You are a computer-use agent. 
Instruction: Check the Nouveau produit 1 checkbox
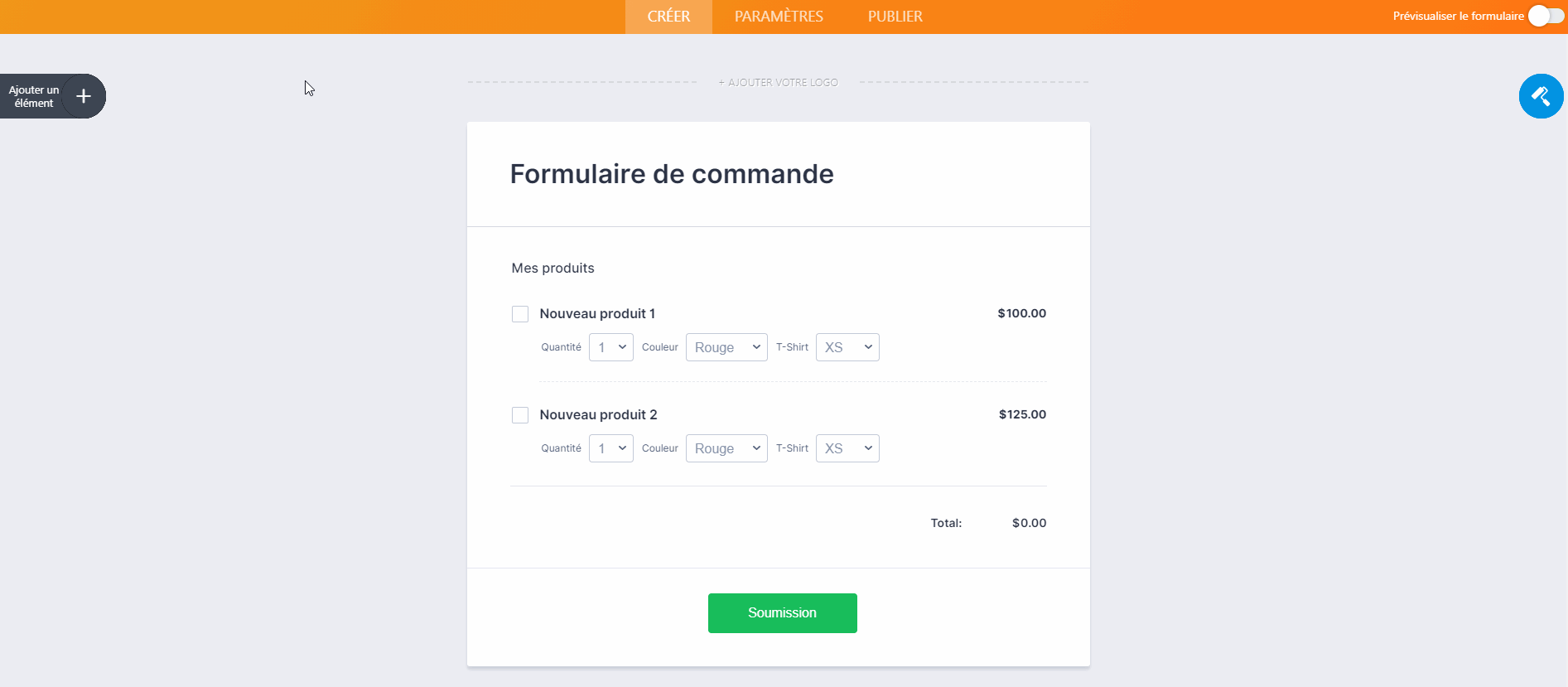[x=520, y=314]
